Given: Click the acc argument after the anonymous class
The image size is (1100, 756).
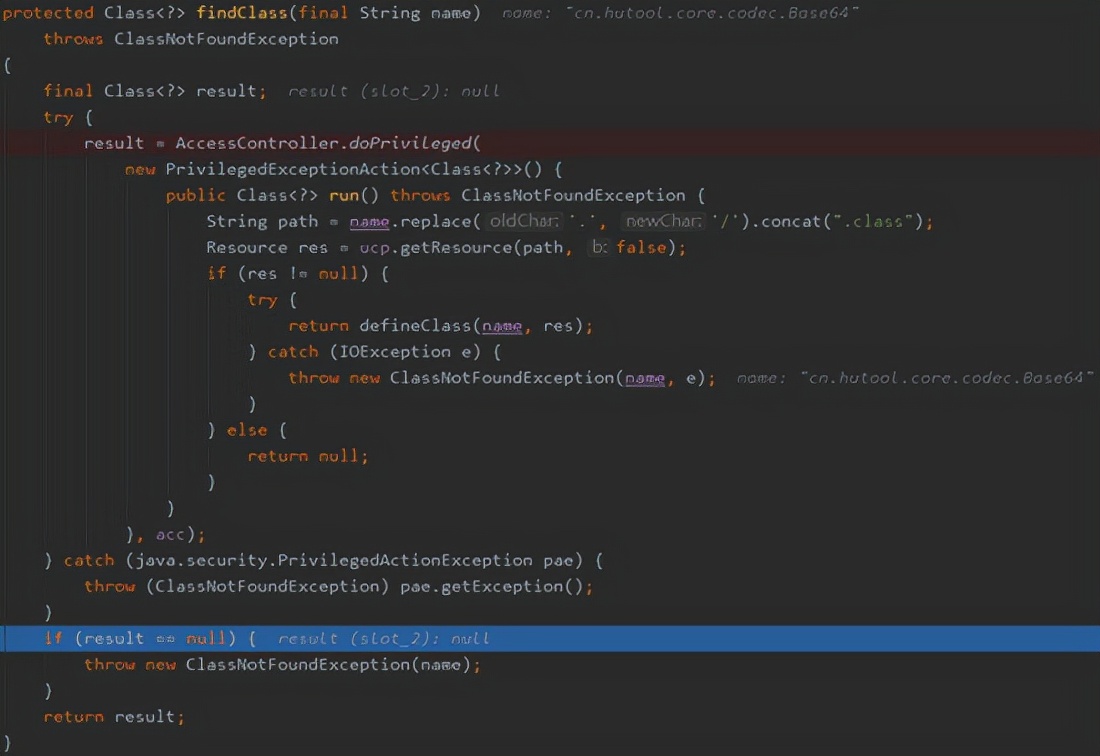Looking at the screenshot, I should [170, 534].
